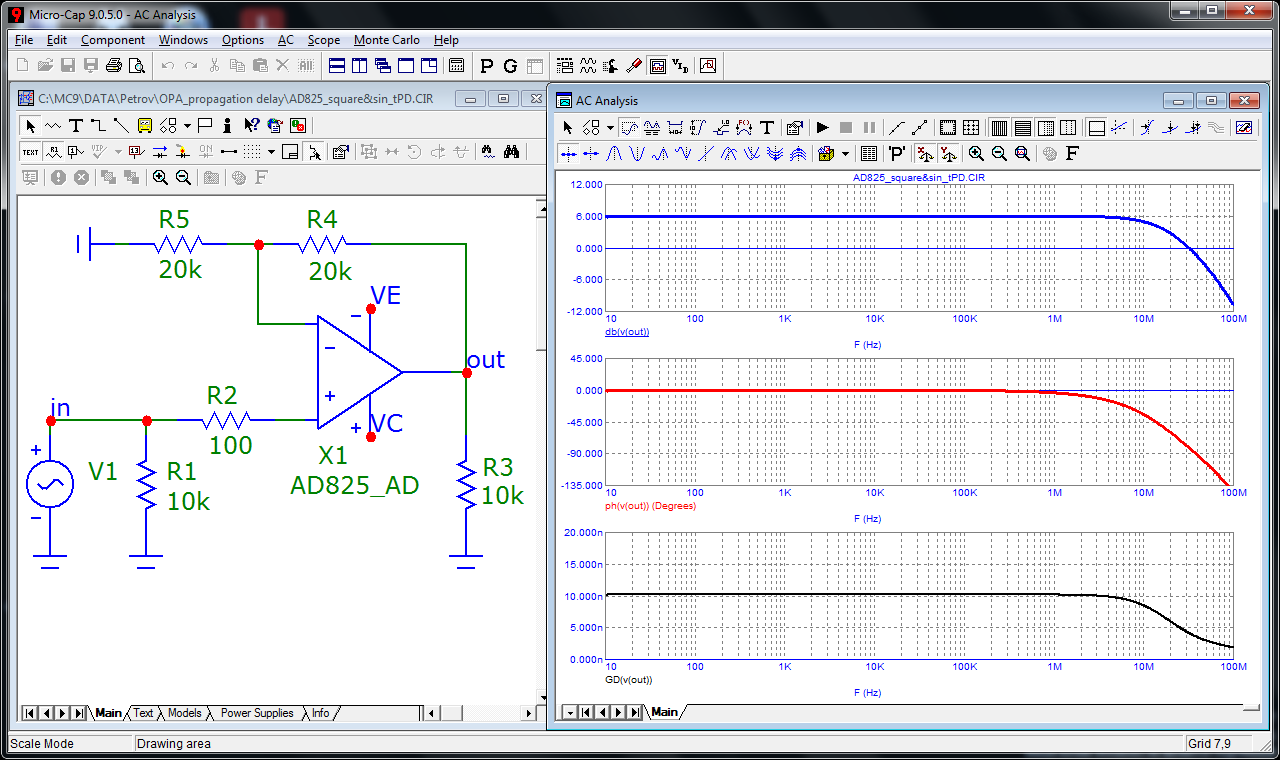1280x760 pixels.
Task: Open the grid dots dropdown arrow in the schematic toolbar
Action: [x=271, y=152]
